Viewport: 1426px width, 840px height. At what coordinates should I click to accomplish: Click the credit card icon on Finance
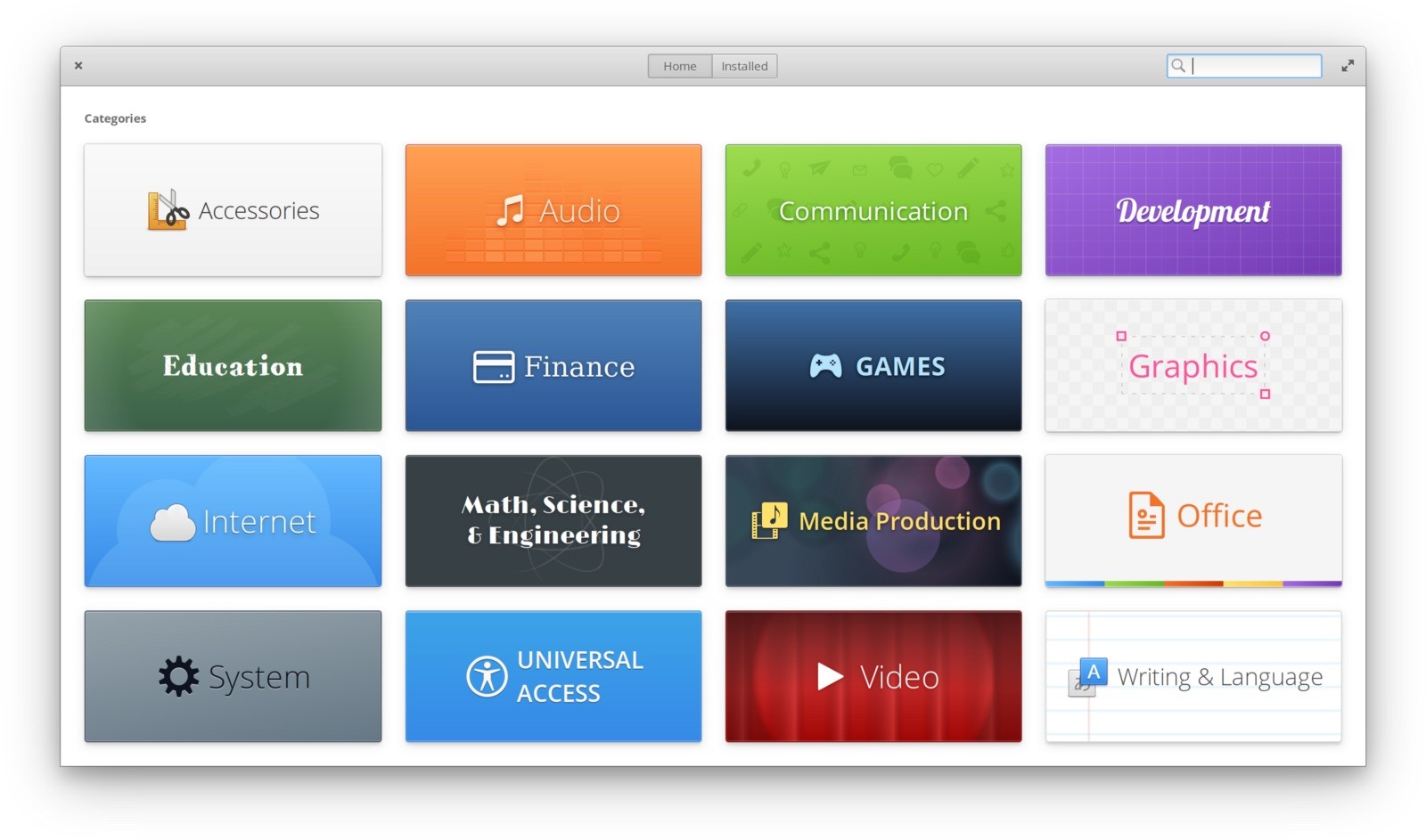[x=493, y=367]
